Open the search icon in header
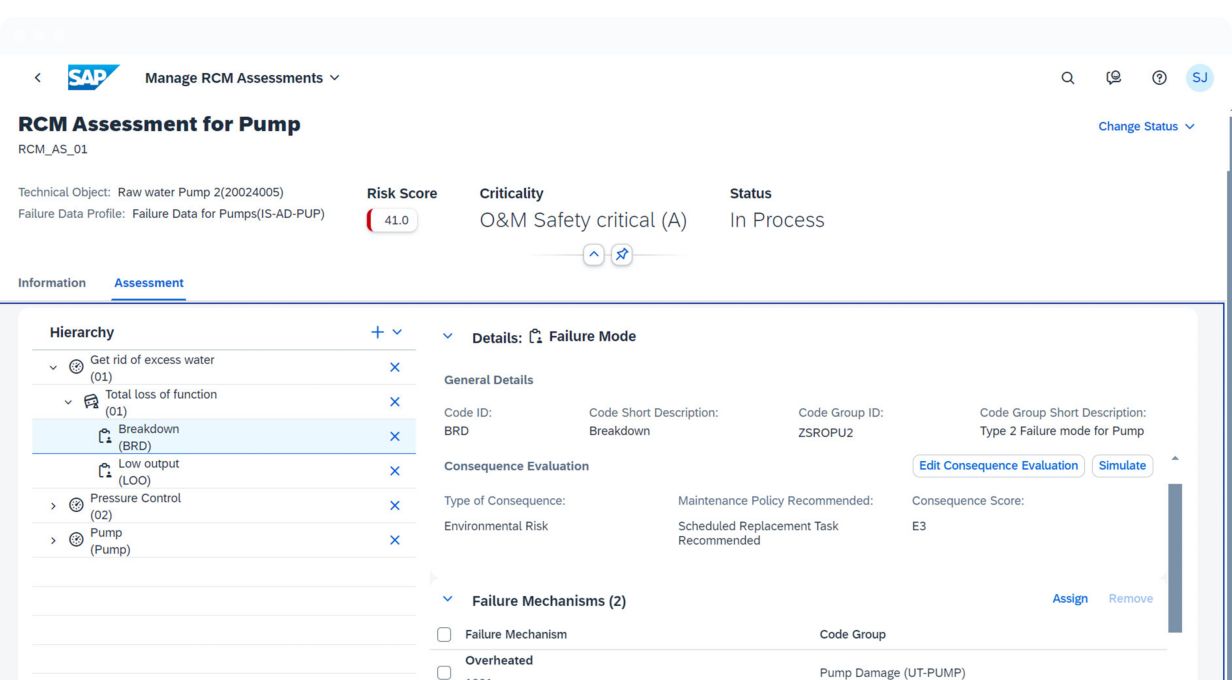1232x680 pixels. [x=1068, y=78]
